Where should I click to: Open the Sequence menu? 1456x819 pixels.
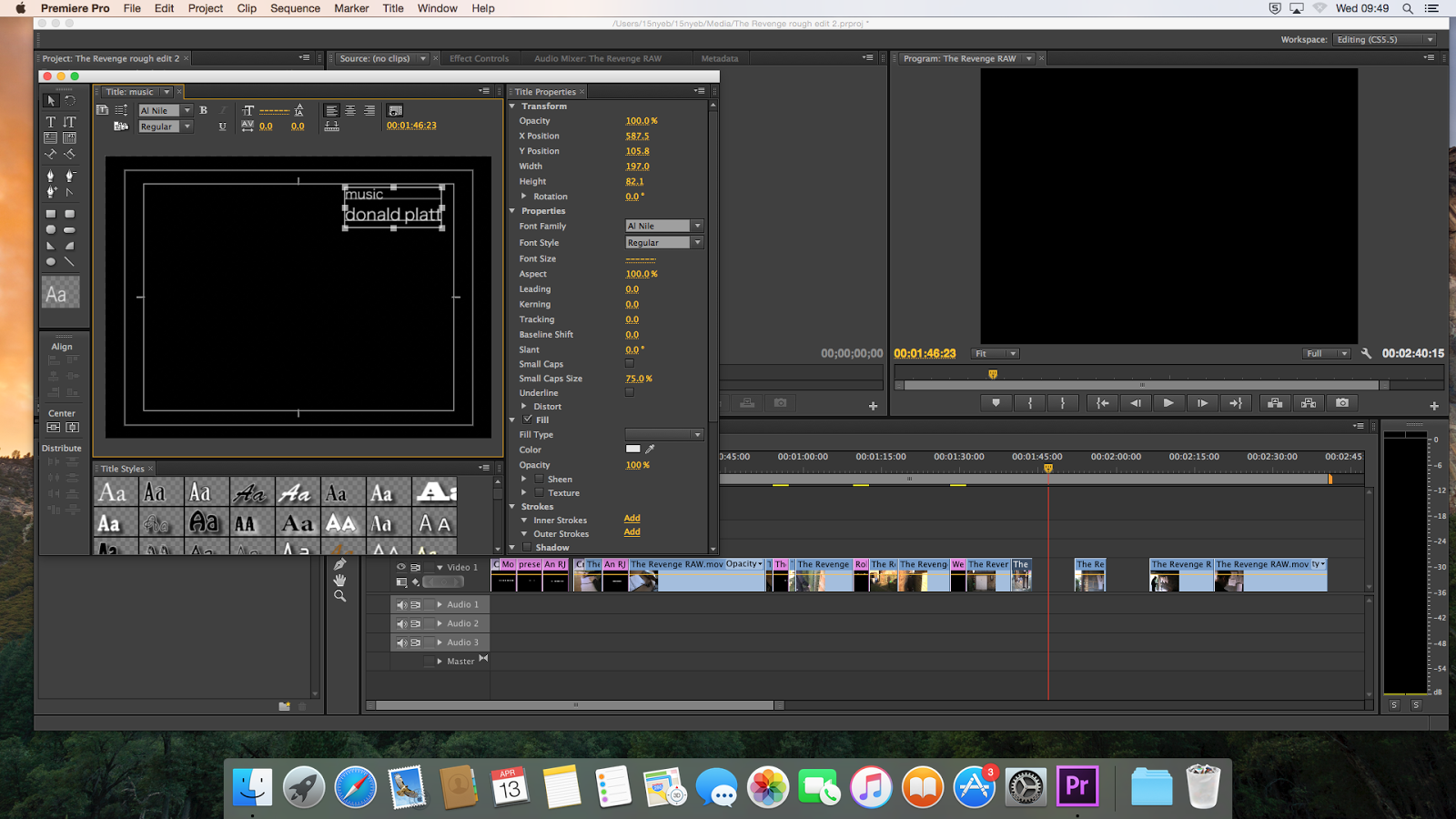coord(295,8)
